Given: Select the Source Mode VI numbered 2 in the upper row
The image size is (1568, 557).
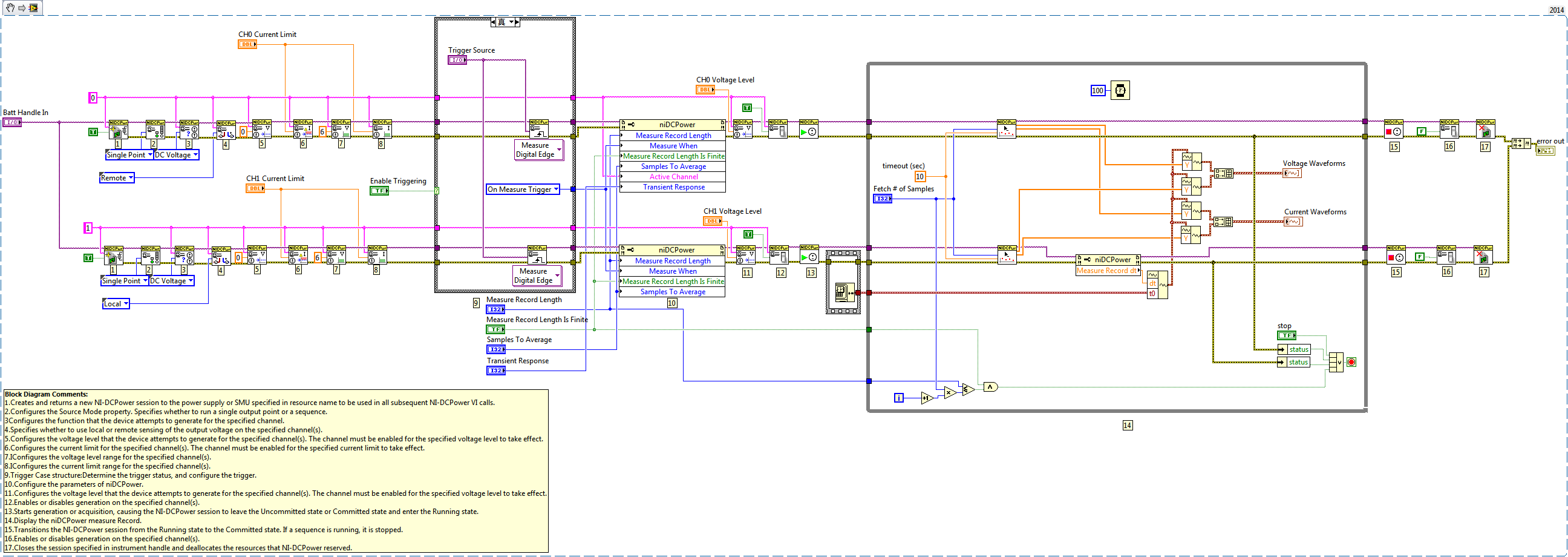Looking at the screenshot, I should click(x=155, y=129).
